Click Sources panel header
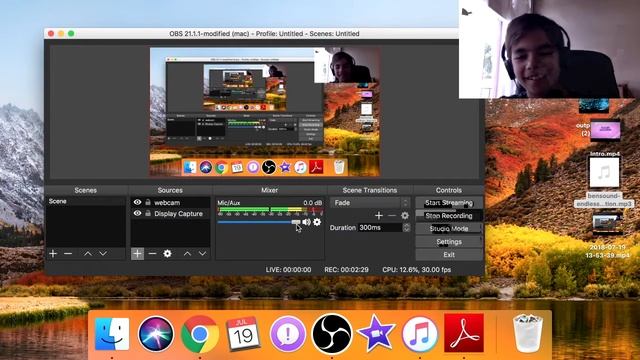Image resolution: width=640 pixels, height=360 pixels. pyautogui.click(x=170, y=190)
